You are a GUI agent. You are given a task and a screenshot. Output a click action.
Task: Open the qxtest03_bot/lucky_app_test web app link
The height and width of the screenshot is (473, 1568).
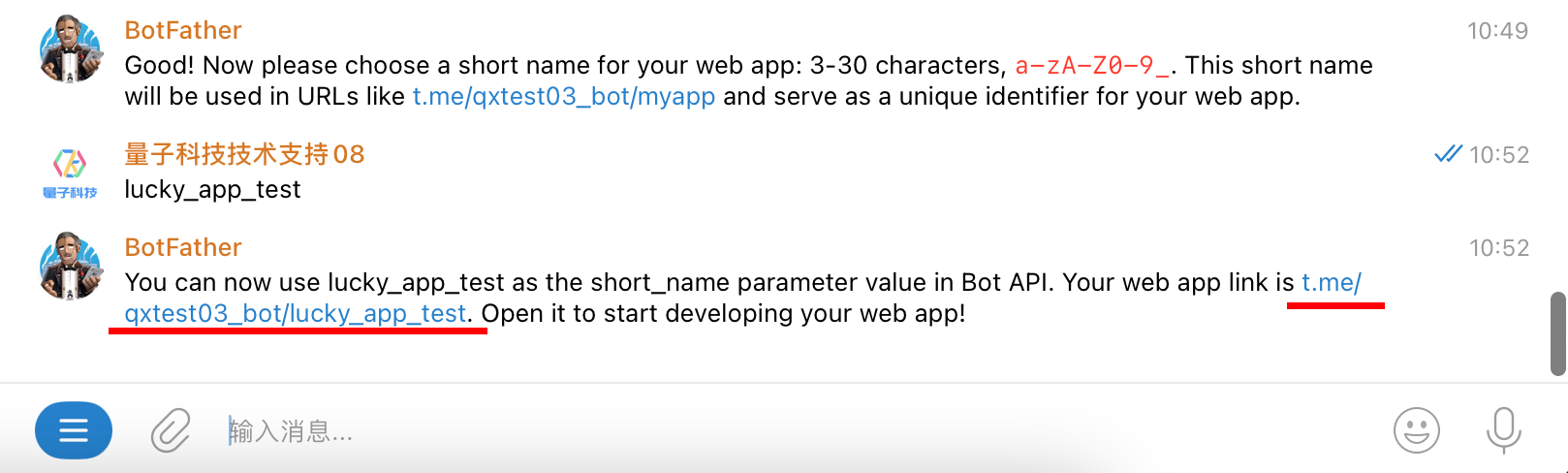point(296,313)
